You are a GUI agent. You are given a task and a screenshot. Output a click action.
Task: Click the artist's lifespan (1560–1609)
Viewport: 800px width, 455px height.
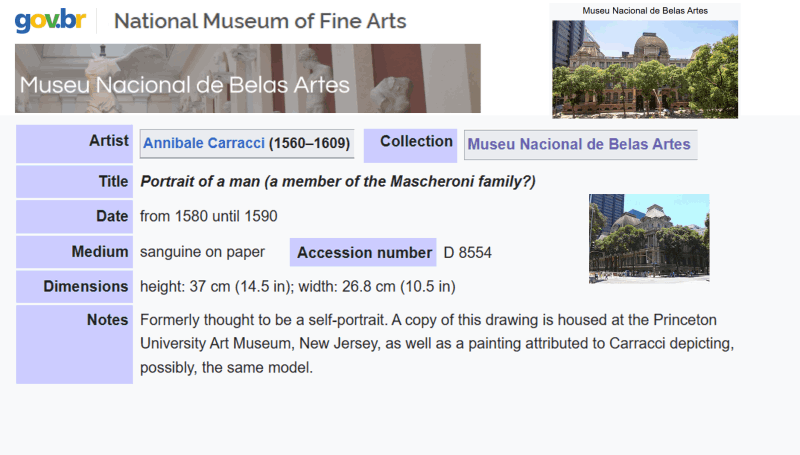(x=309, y=144)
